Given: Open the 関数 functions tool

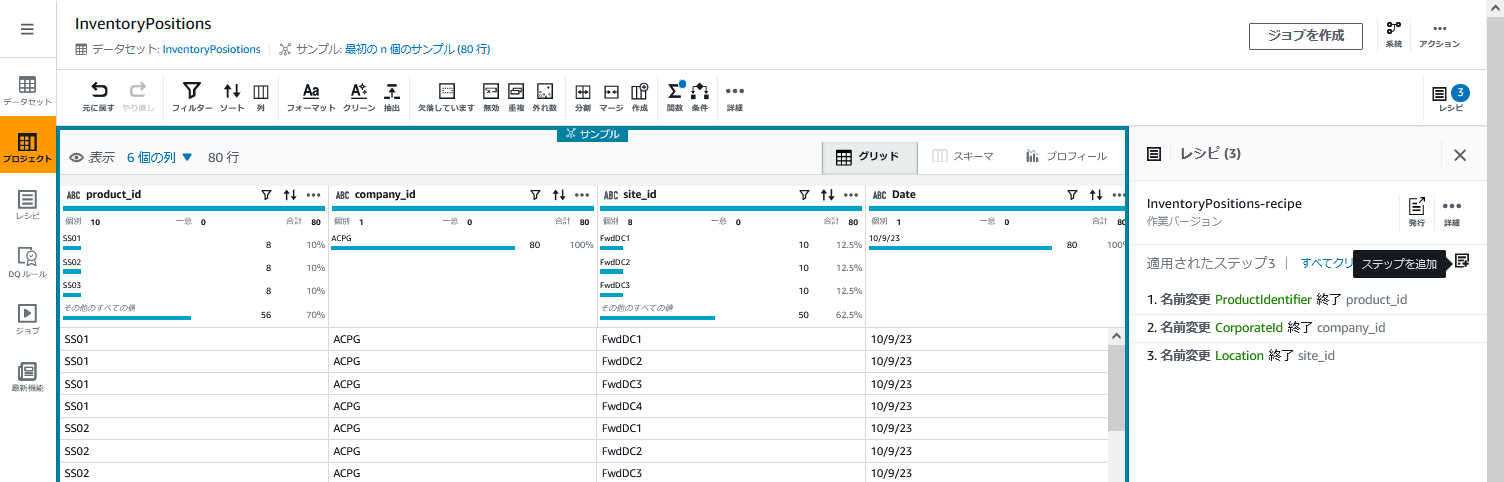Looking at the screenshot, I should click(675, 96).
